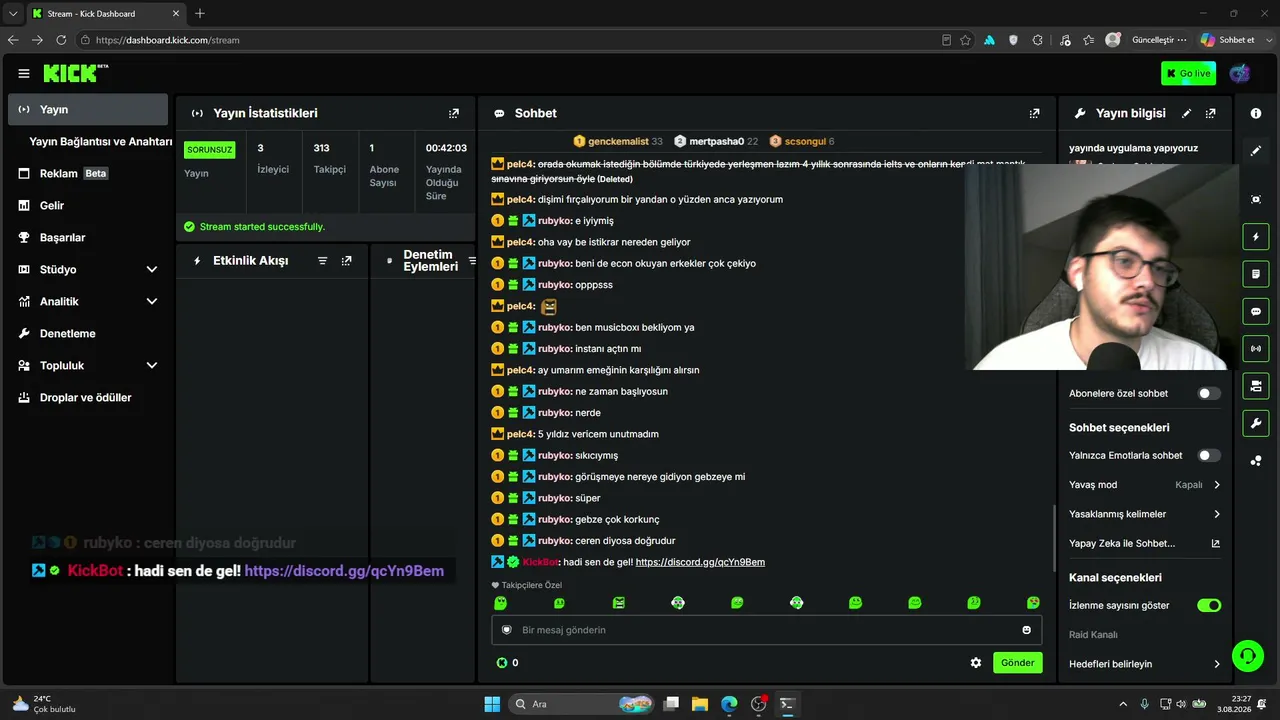Toggle the camera icon in the right rail

pyautogui.click(x=1256, y=386)
